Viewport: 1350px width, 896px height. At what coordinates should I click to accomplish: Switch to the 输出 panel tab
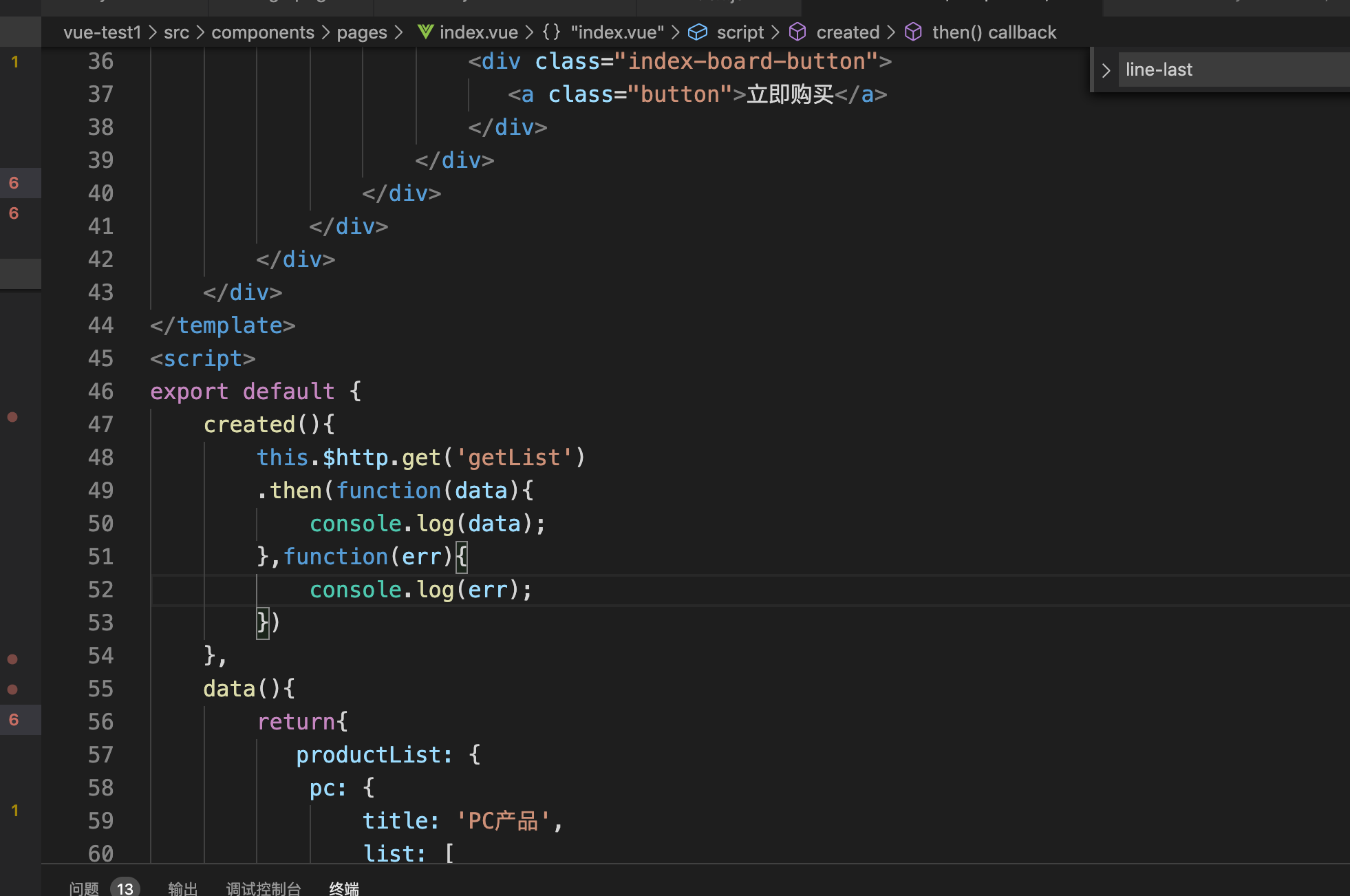(182, 888)
